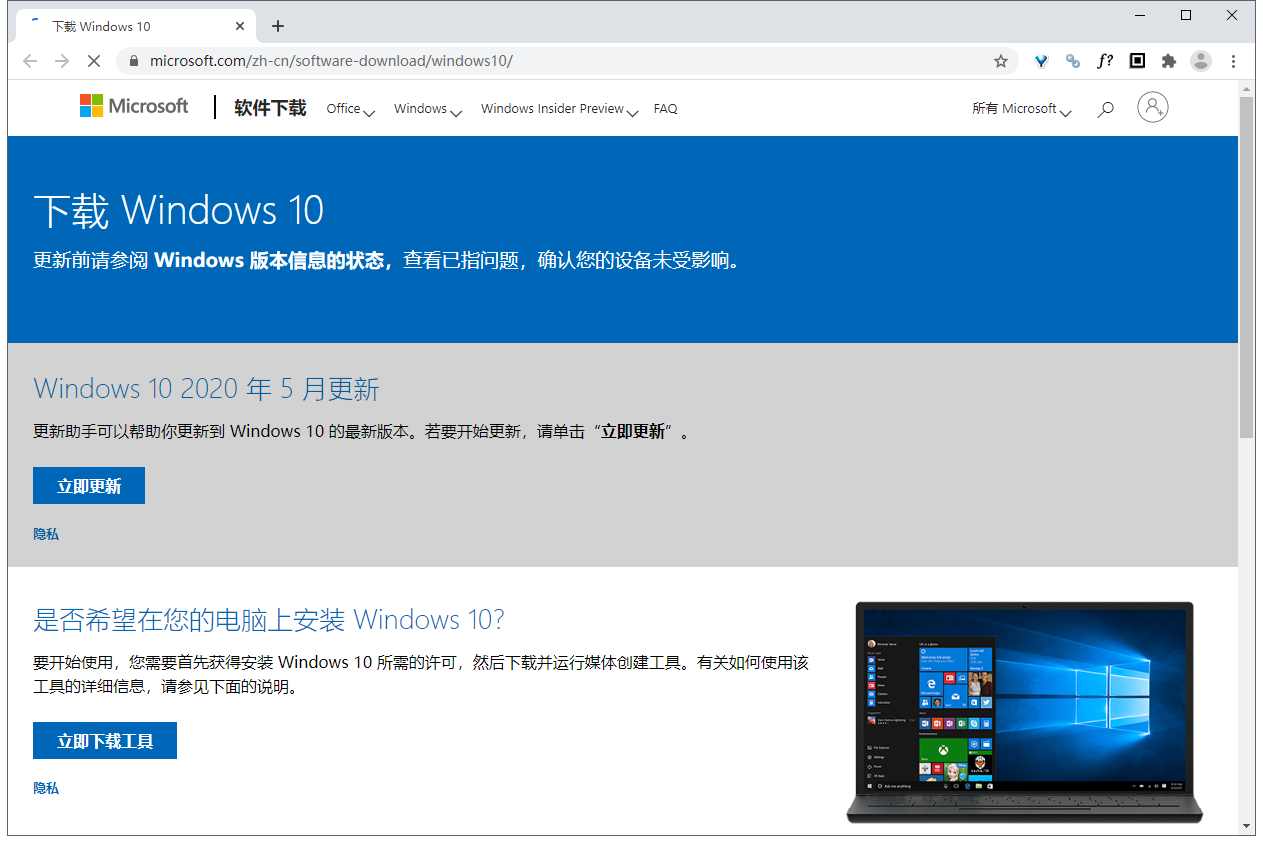The height and width of the screenshot is (843, 1263).
Task: Click the account sign-in avatar icon
Action: (1152, 108)
